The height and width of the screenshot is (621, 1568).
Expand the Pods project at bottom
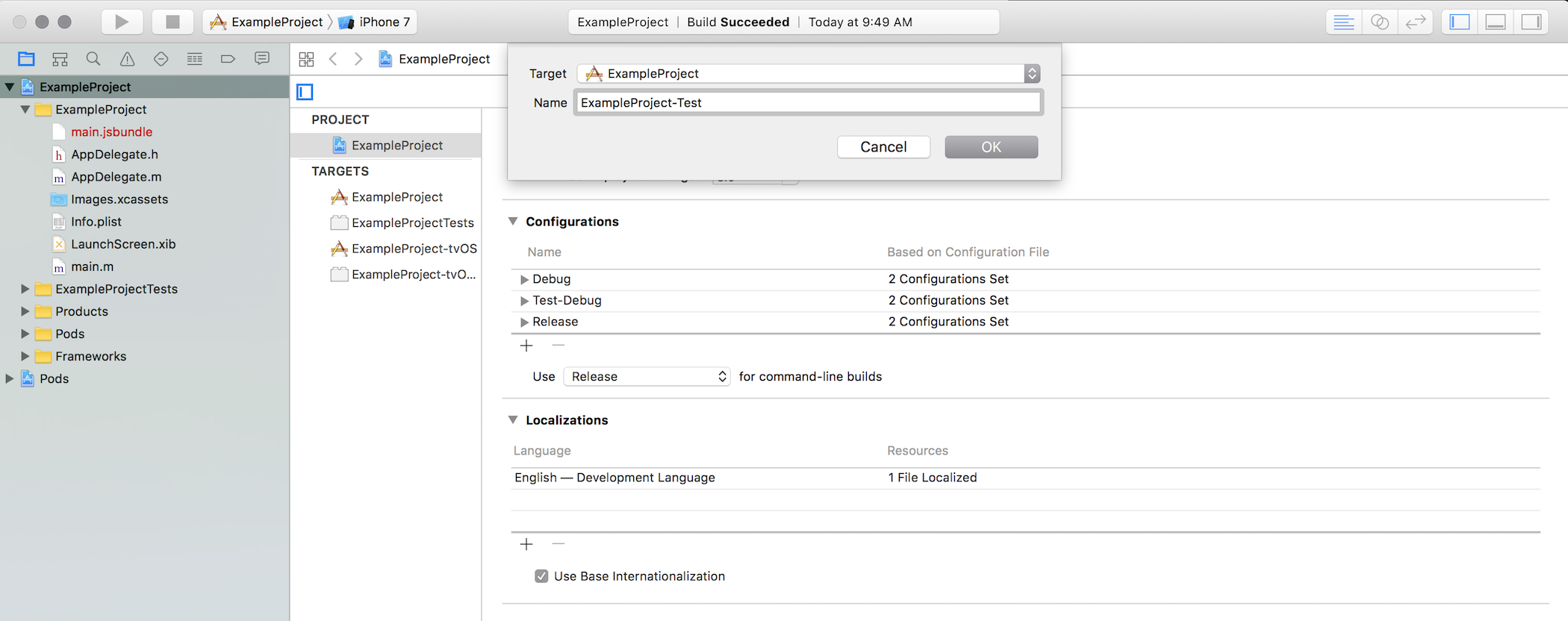9,378
